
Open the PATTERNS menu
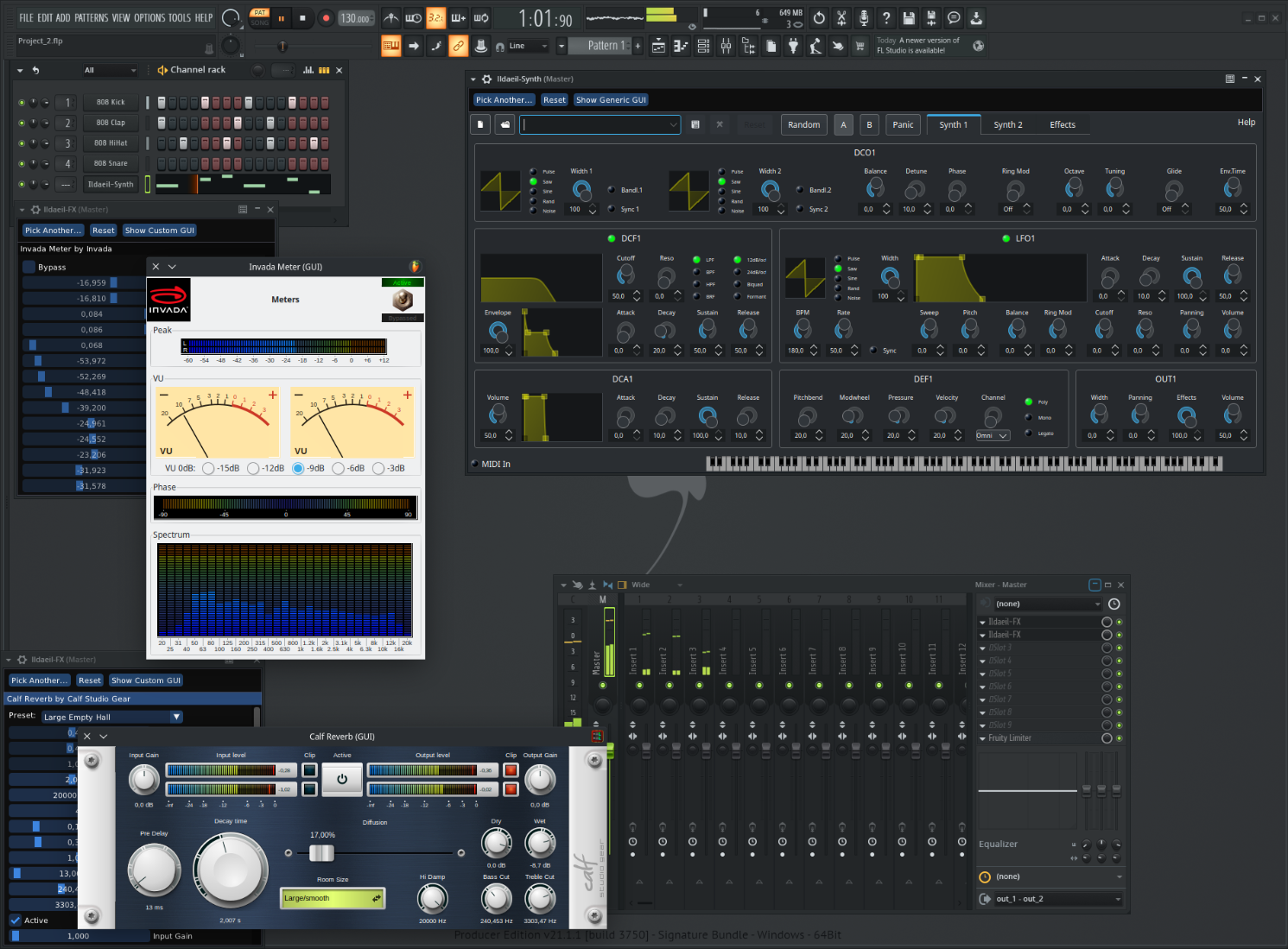(91, 17)
